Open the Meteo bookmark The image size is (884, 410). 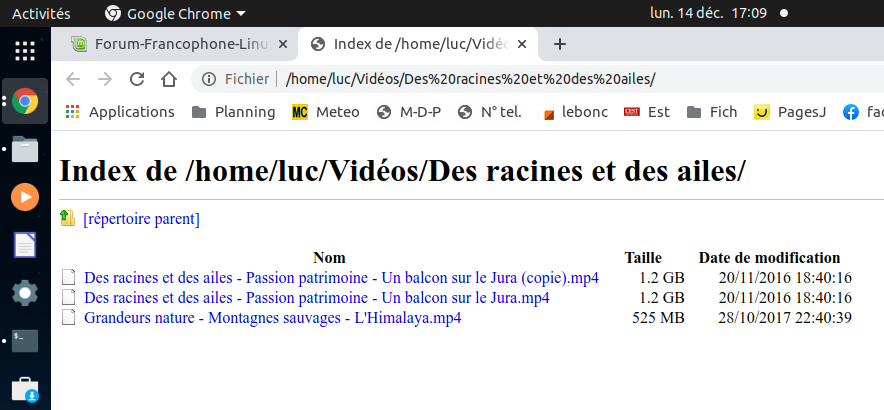click(325, 112)
